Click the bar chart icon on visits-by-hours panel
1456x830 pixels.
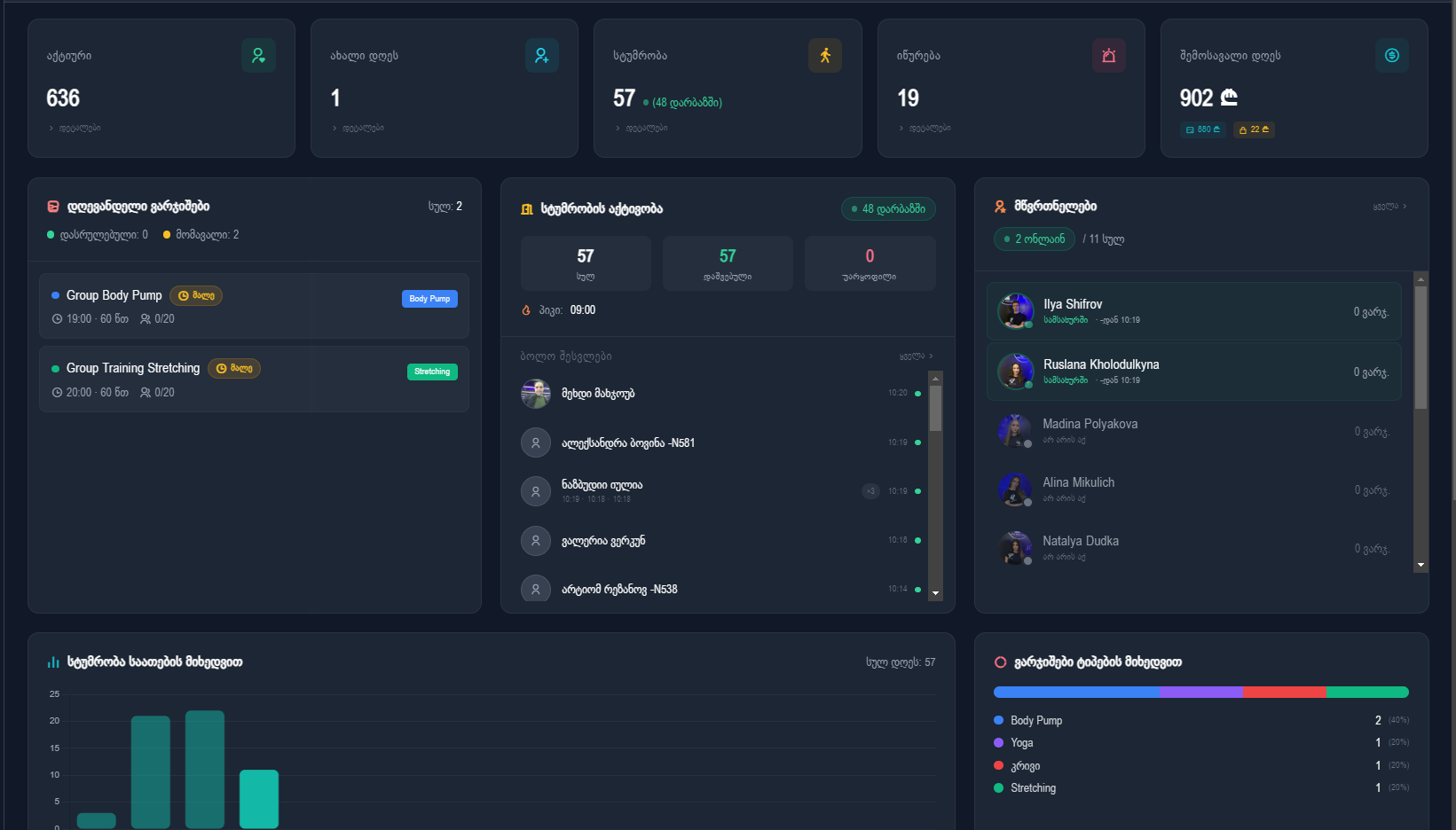51,661
